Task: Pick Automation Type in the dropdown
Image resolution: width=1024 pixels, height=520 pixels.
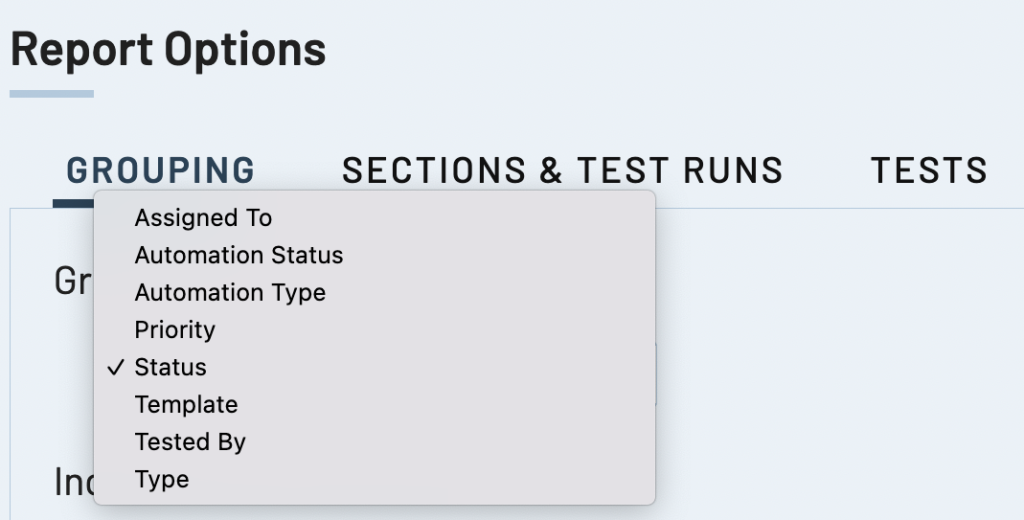Action: (x=230, y=293)
